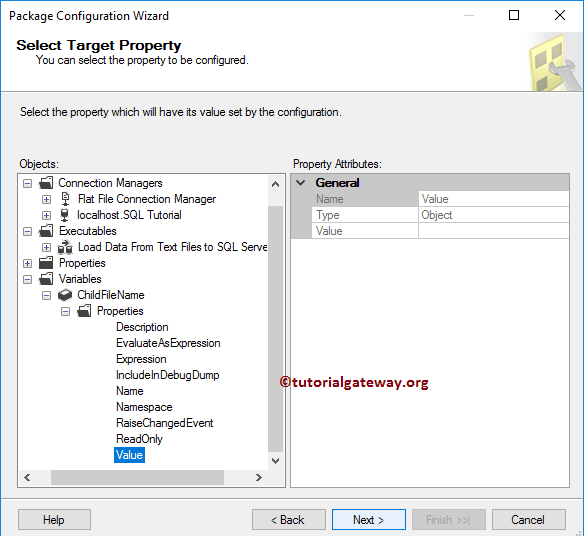Select Flat File Connection Manager label
This screenshot has width=584, height=536.
[x=147, y=199]
